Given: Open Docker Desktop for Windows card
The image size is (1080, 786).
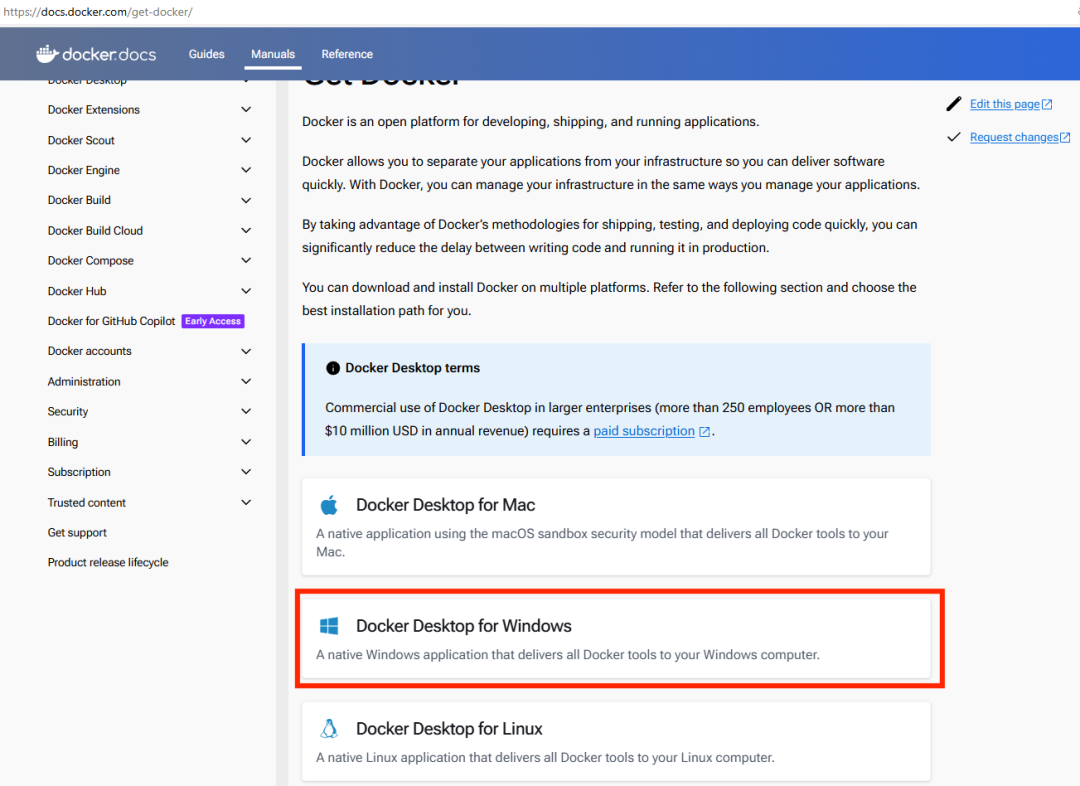Looking at the screenshot, I should coord(616,639).
